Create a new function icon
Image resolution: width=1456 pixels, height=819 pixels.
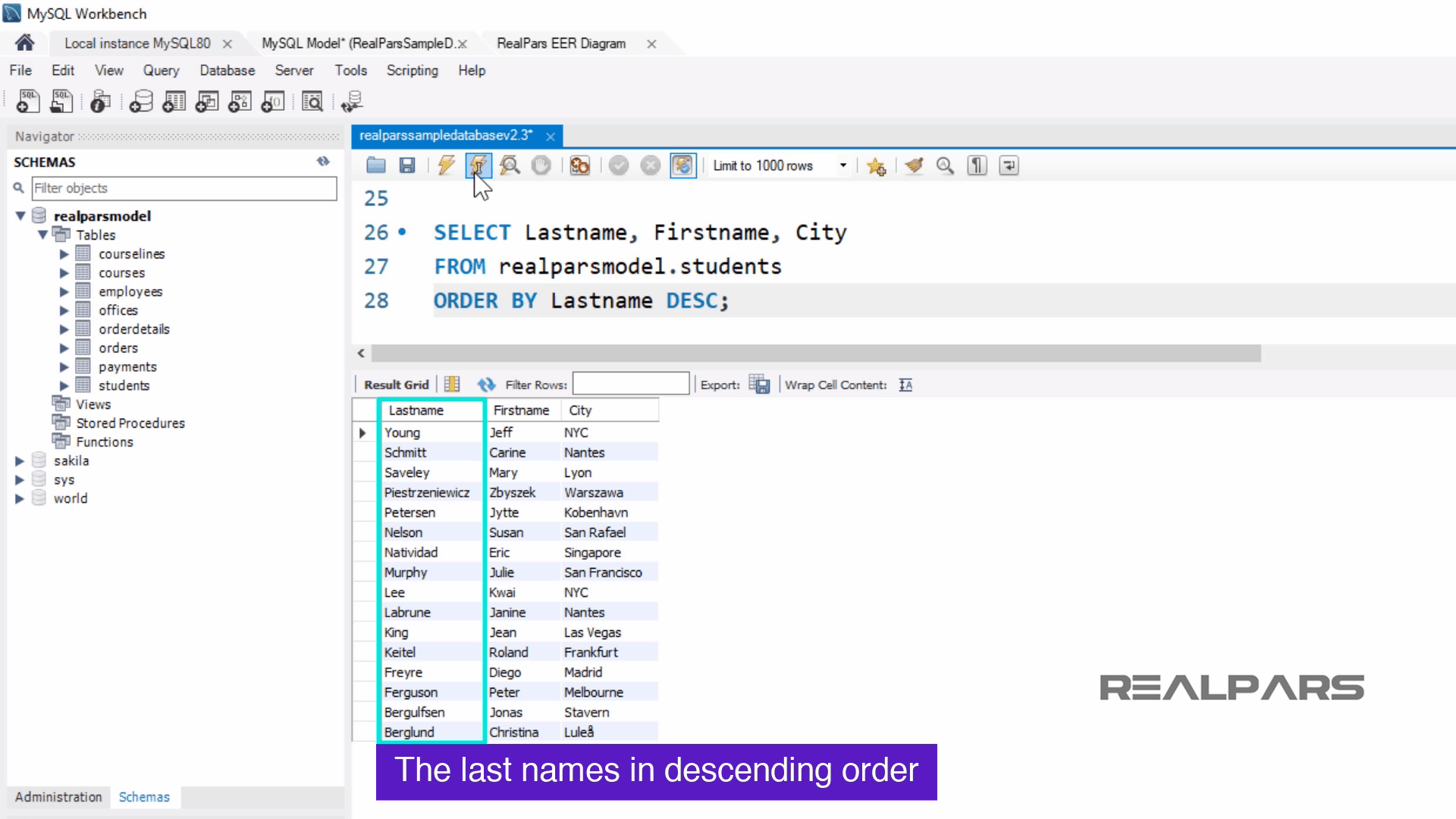[272, 101]
